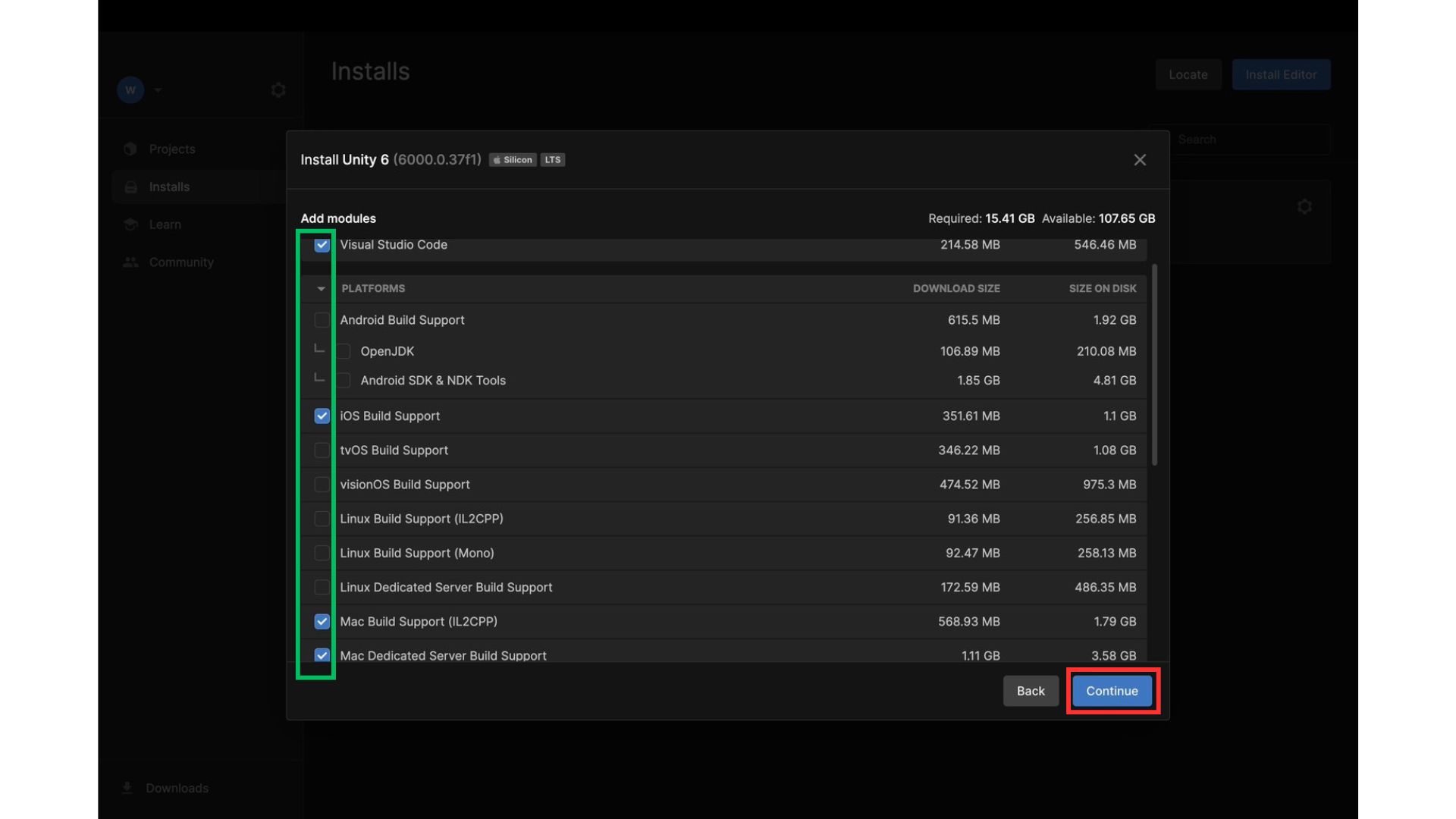Viewport: 1456px width, 819px height.
Task: Enable Android Build Support checkbox
Action: point(322,320)
